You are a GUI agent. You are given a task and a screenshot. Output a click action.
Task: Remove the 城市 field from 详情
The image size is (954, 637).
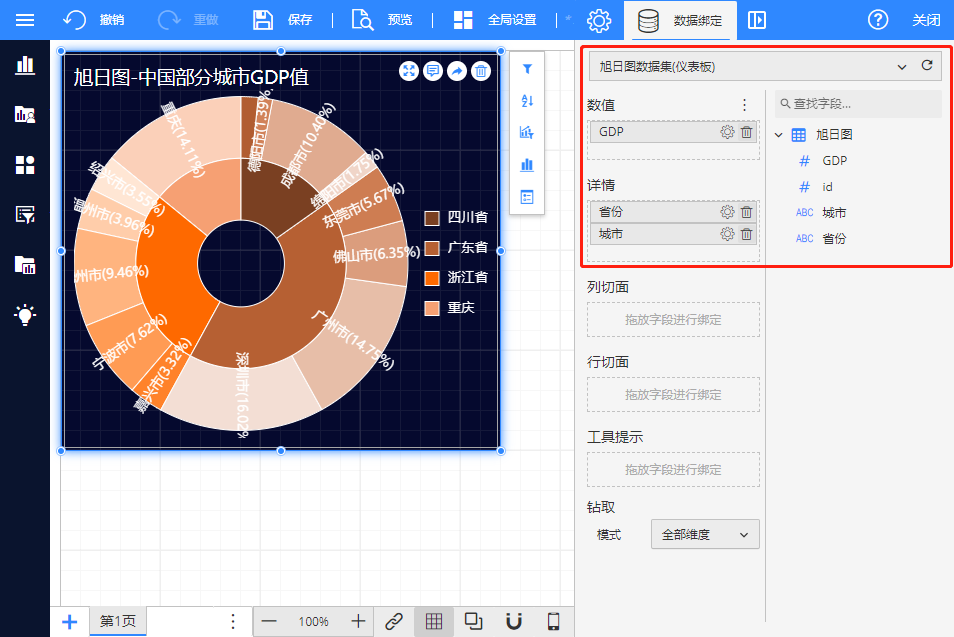(x=746, y=234)
